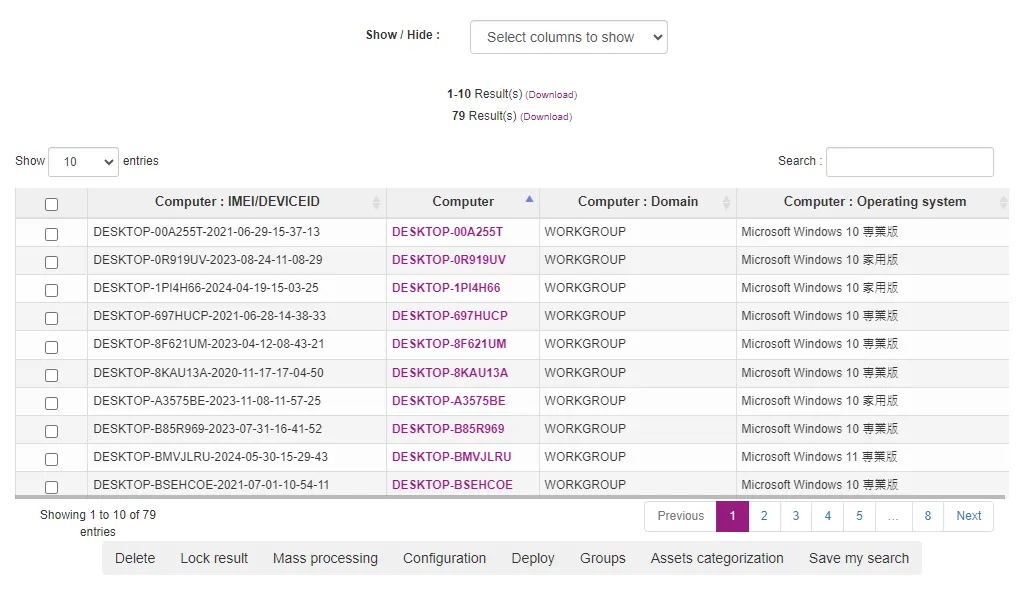
Task: Check the box for DESKTOP-697HUCP row
Action: (51, 318)
